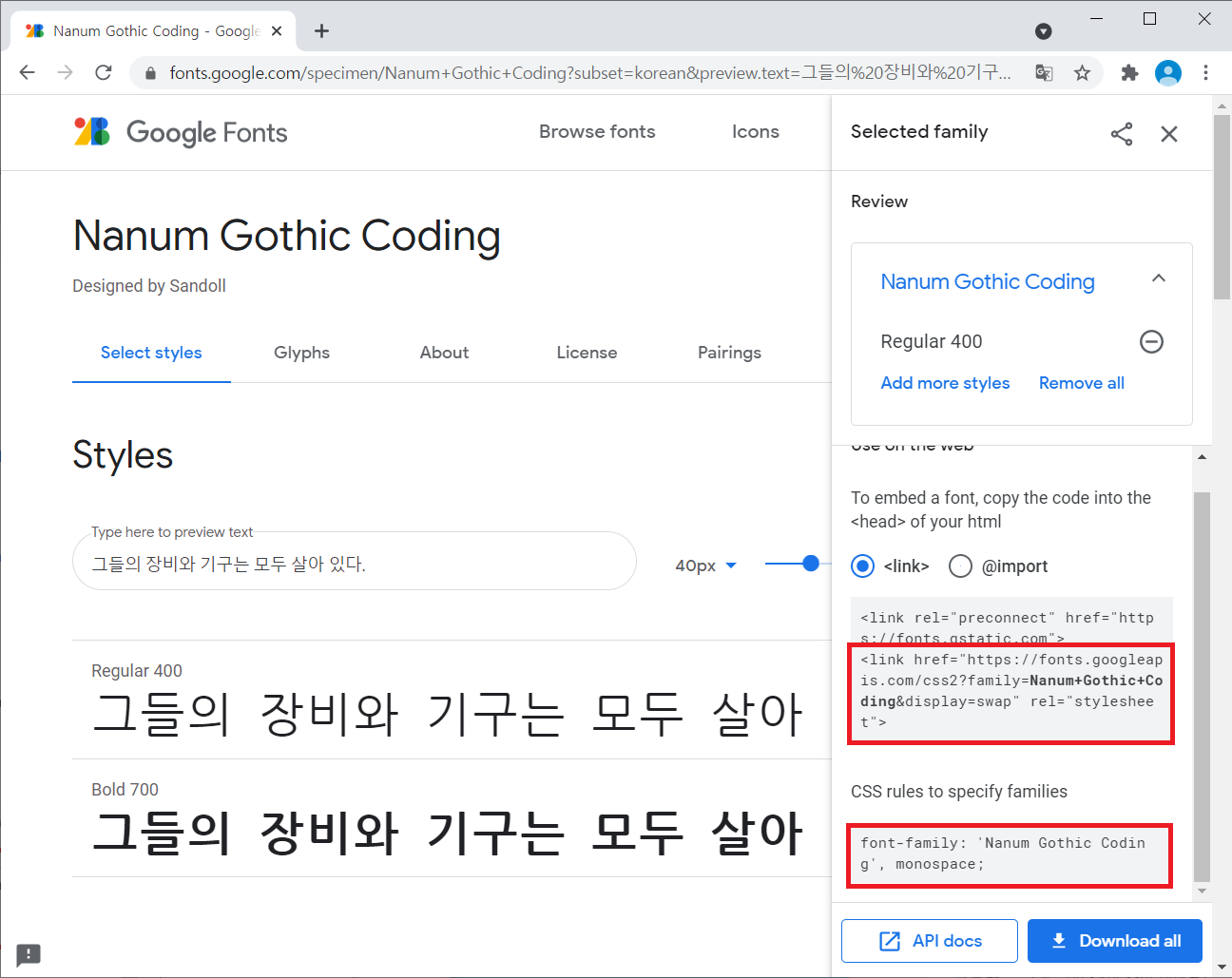The height and width of the screenshot is (978, 1232).
Task: Click the page scrollbar up arrow
Action: [x=1222, y=105]
